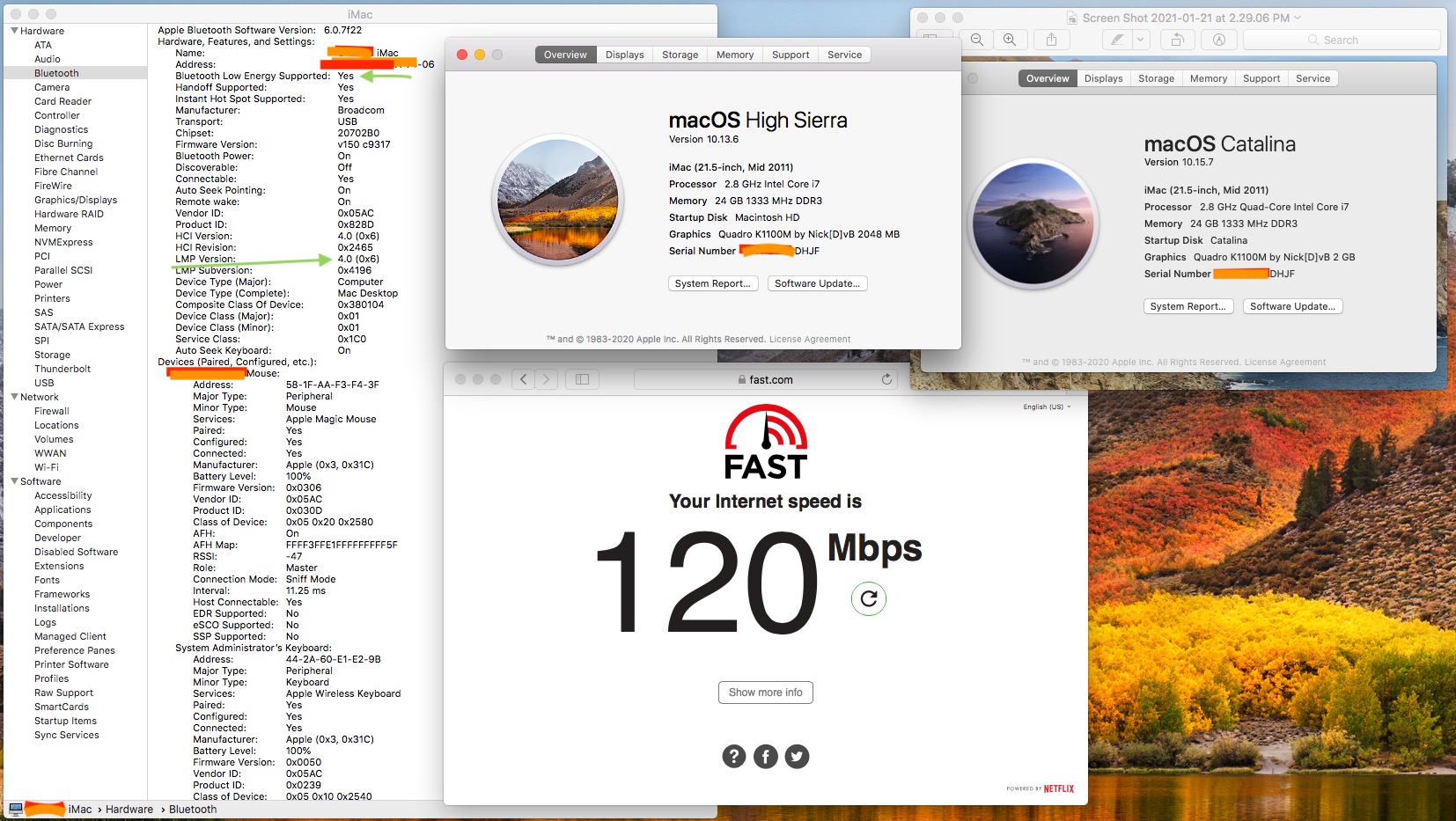The width and height of the screenshot is (1456, 821).
Task: Reload the fast.com page in Safari
Action: click(x=886, y=379)
